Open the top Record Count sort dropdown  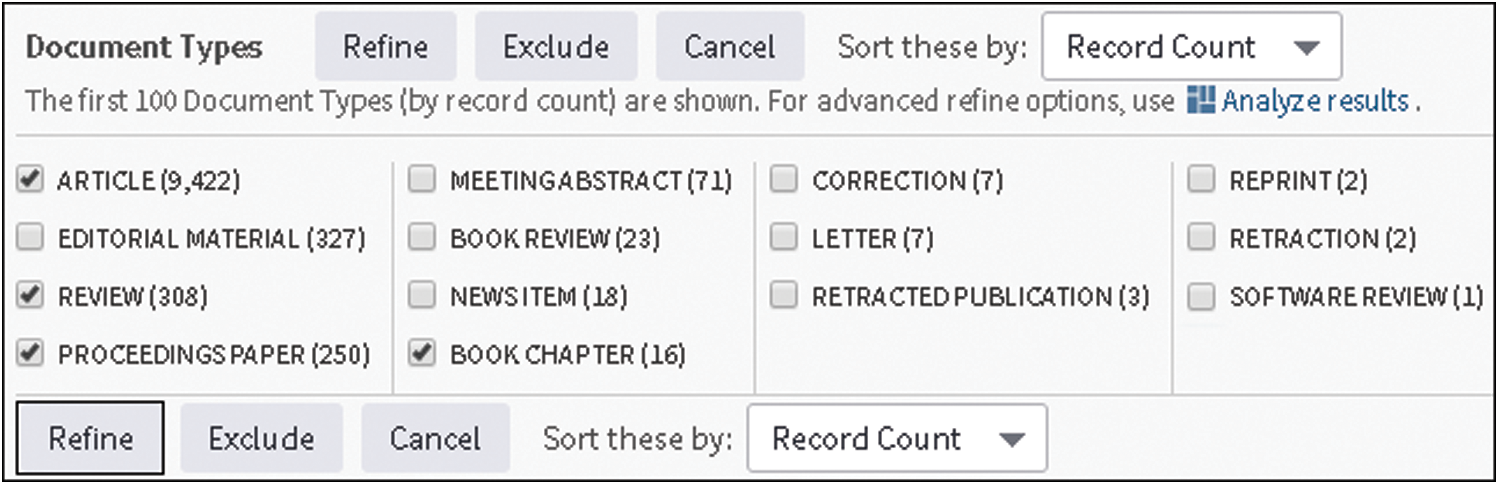(x=1191, y=47)
